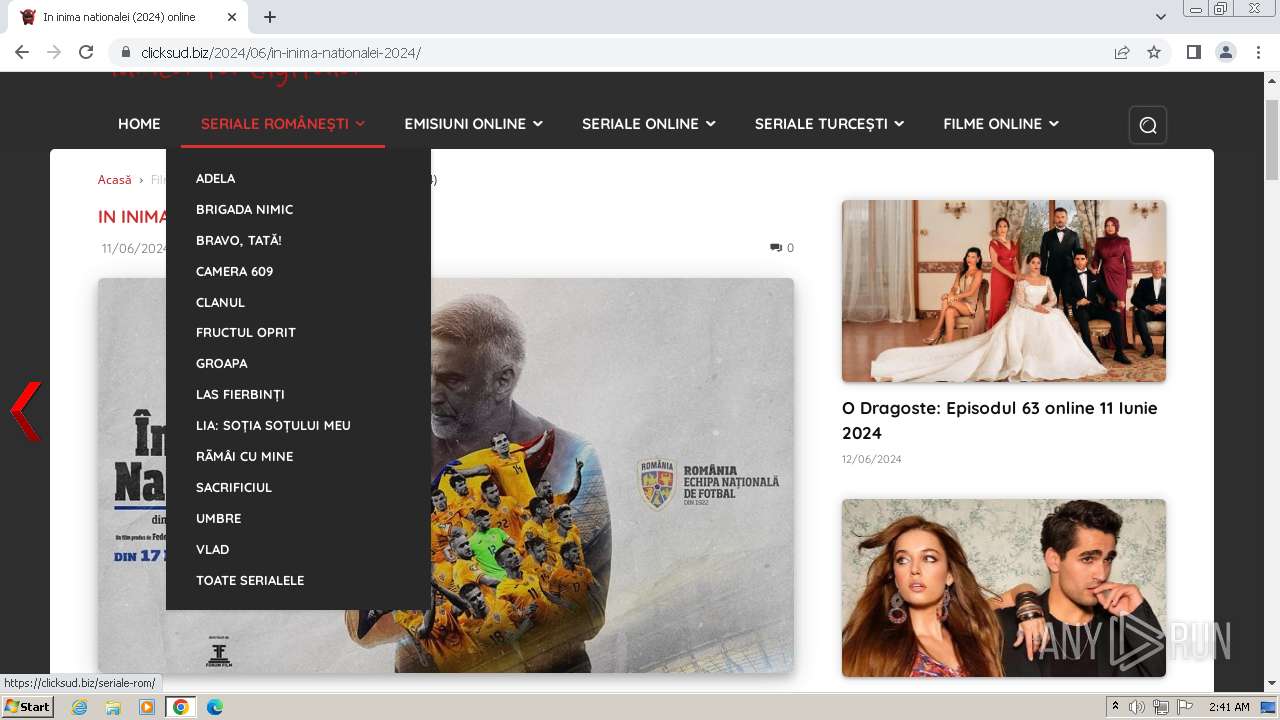The height and width of the screenshot is (720, 1280).
Task: Select SACRIFICIUL from the dropdown
Action: pyautogui.click(x=234, y=488)
